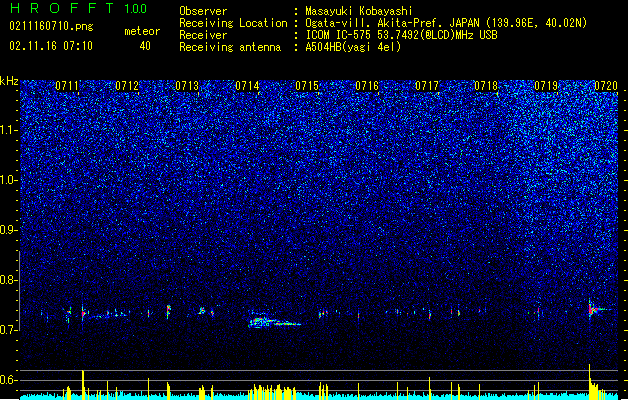Click the 0.7 kHz frequency label
Viewport: 629px width, 400px height.
(9, 330)
